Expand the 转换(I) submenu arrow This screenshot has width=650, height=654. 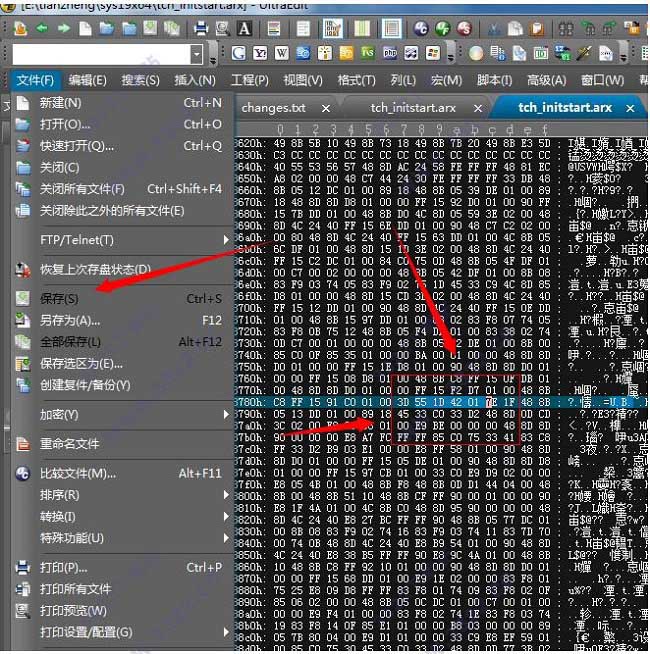[x=226, y=516]
